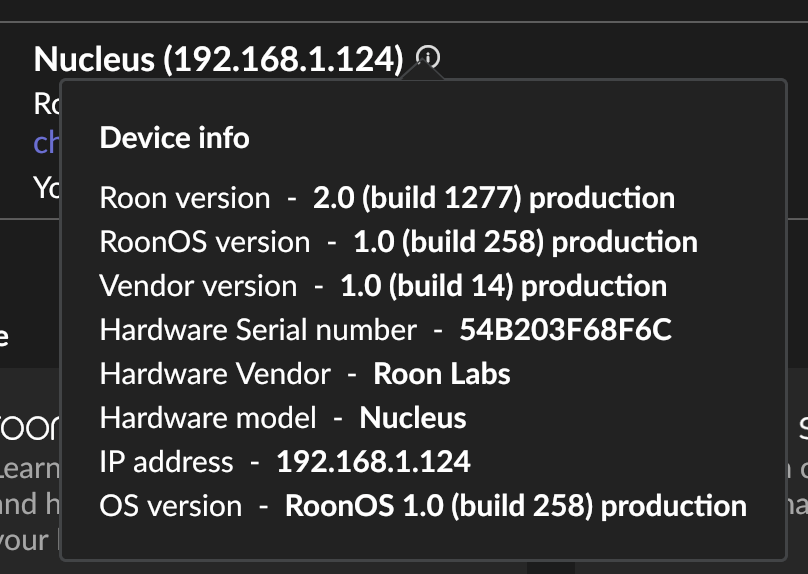The image size is (808, 574).
Task: Select the 1.0 (build 14) production value
Action: pos(503,286)
